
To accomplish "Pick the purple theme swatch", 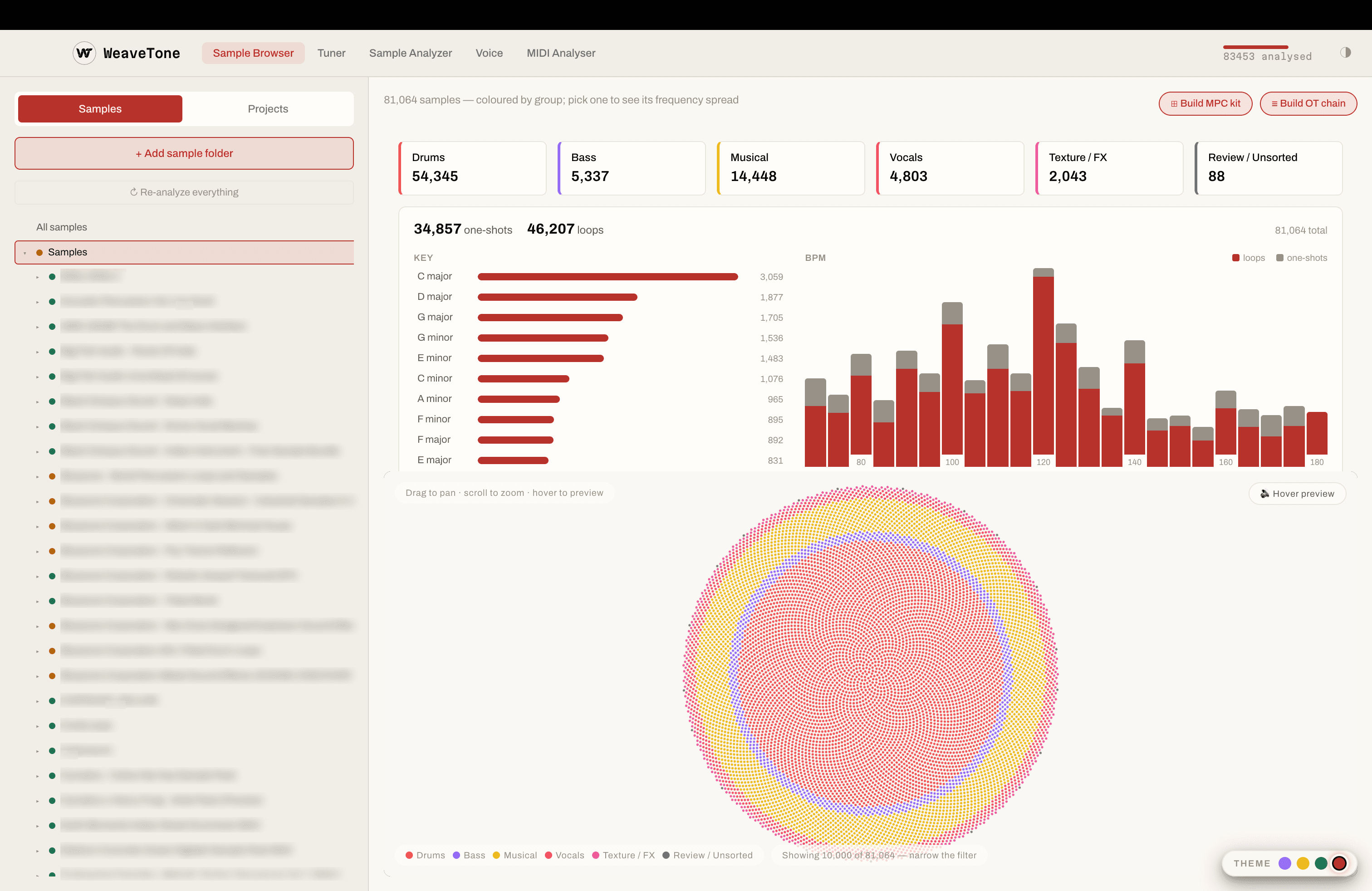I will [1284, 863].
